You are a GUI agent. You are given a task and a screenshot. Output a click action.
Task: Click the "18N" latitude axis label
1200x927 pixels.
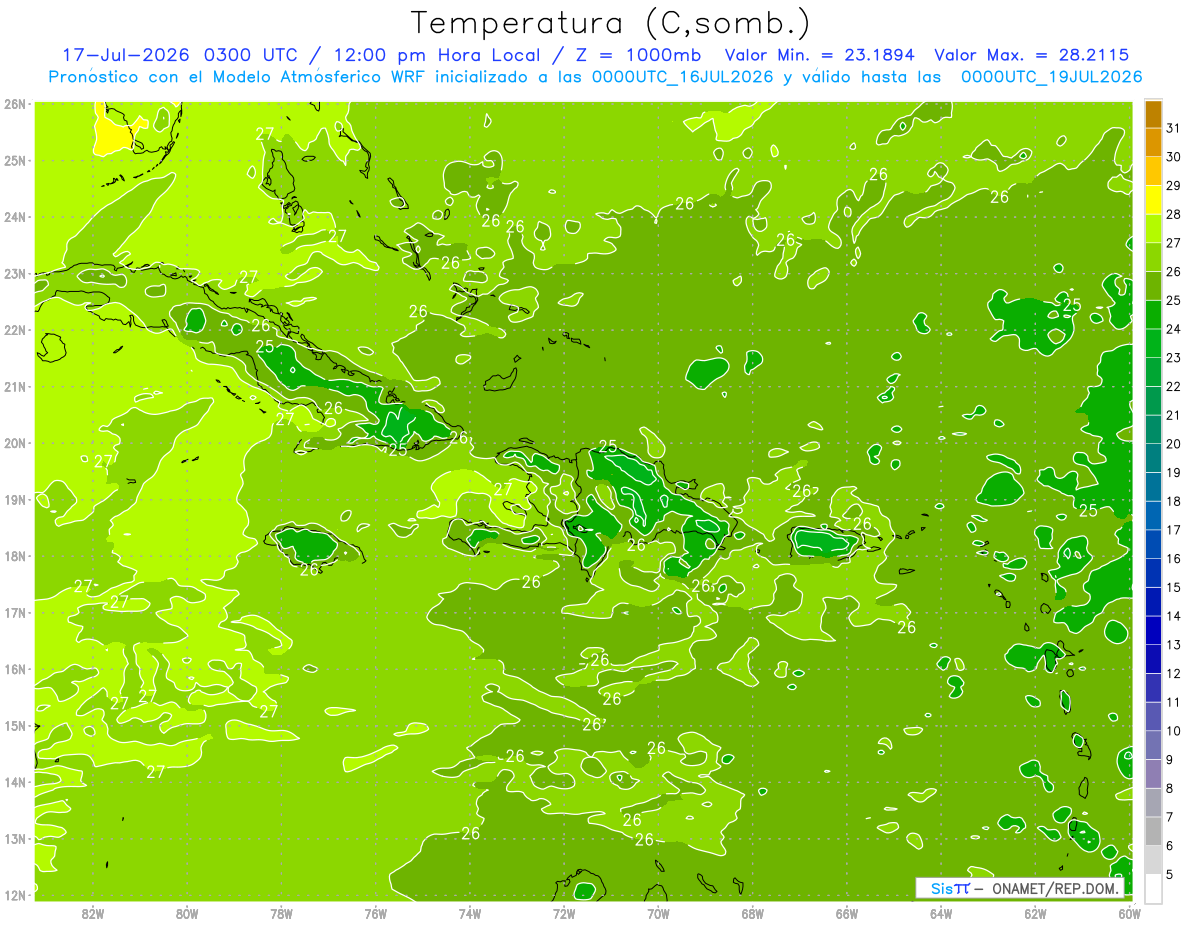(x=15, y=556)
